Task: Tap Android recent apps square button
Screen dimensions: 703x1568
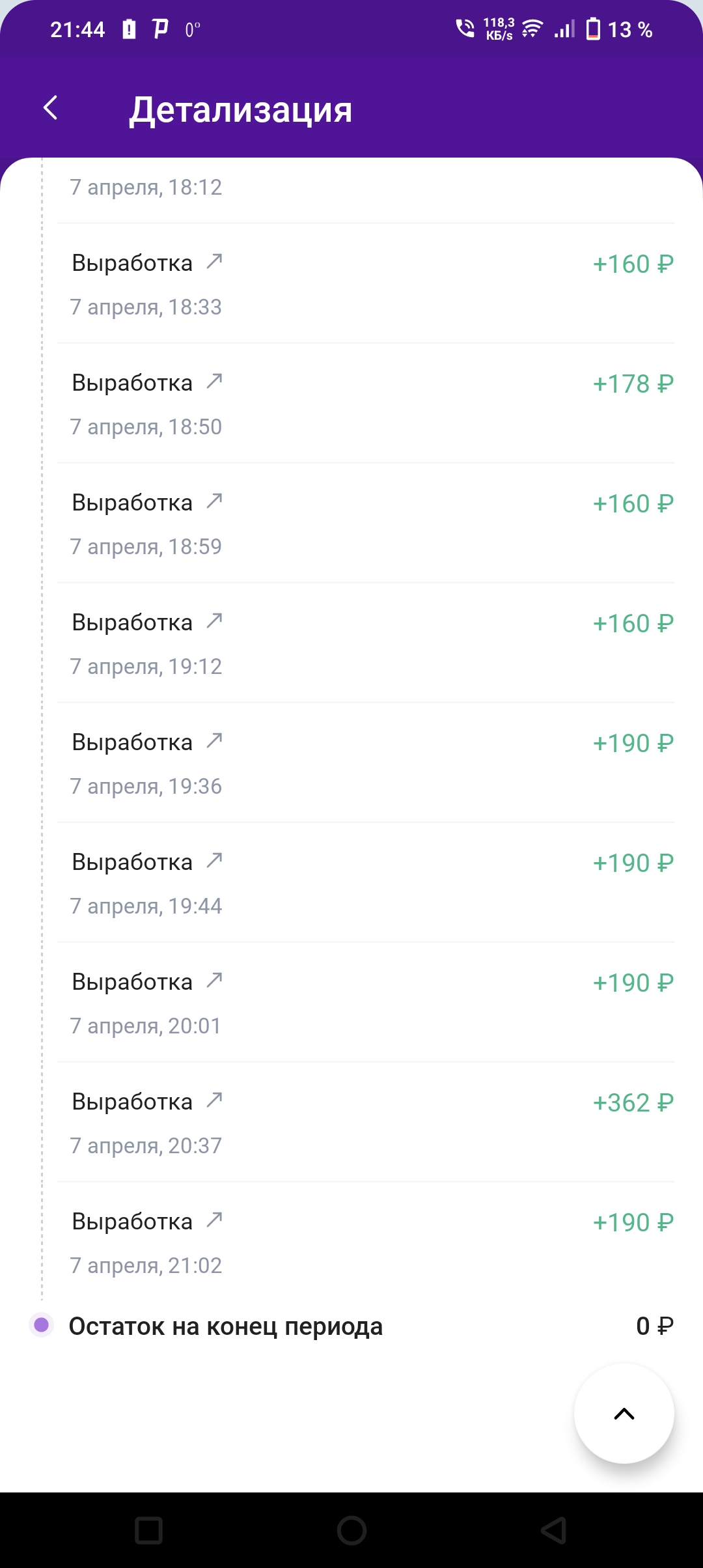Action: tap(148, 1530)
